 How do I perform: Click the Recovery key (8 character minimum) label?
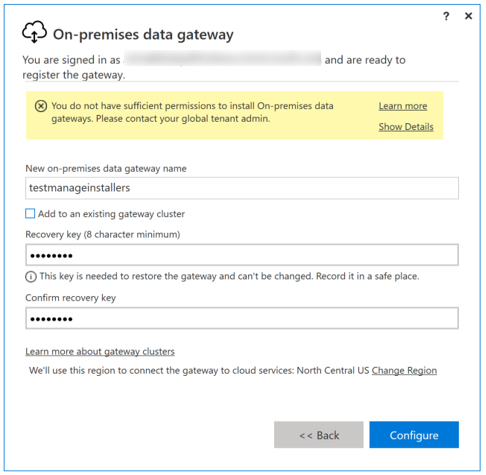(x=103, y=235)
